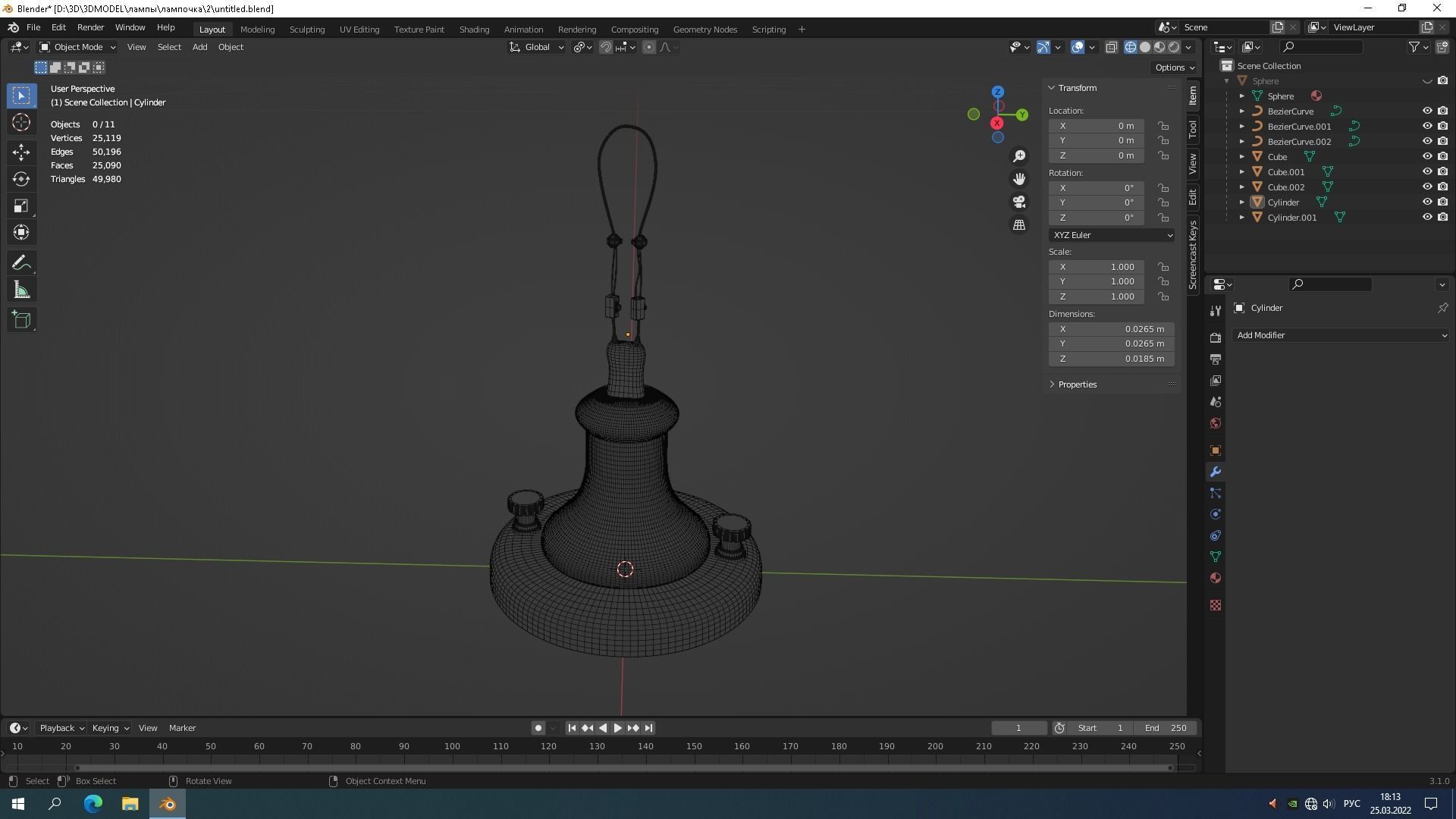Lock the Y scale value
This screenshot has width=1456, height=819.
point(1163,281)
